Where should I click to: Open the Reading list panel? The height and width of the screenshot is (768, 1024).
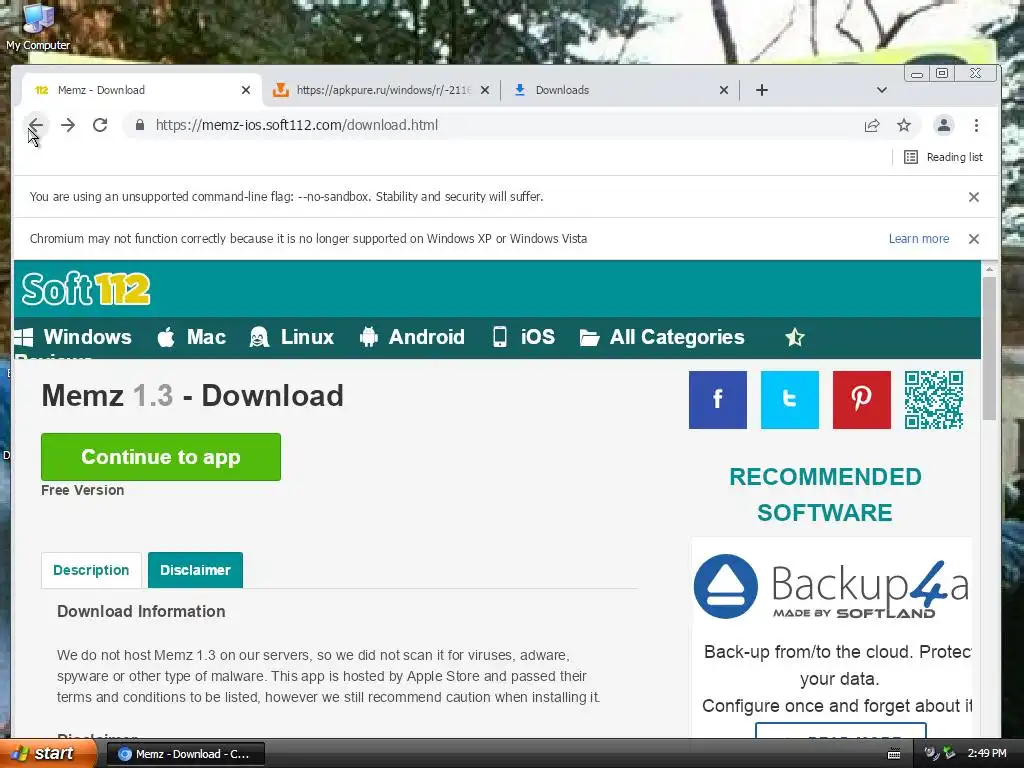[943, 157]
